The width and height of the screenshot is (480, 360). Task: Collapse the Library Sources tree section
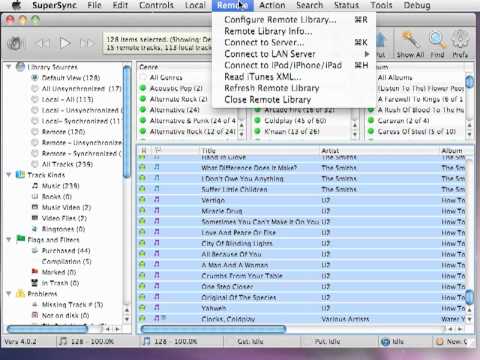point(9,67)
